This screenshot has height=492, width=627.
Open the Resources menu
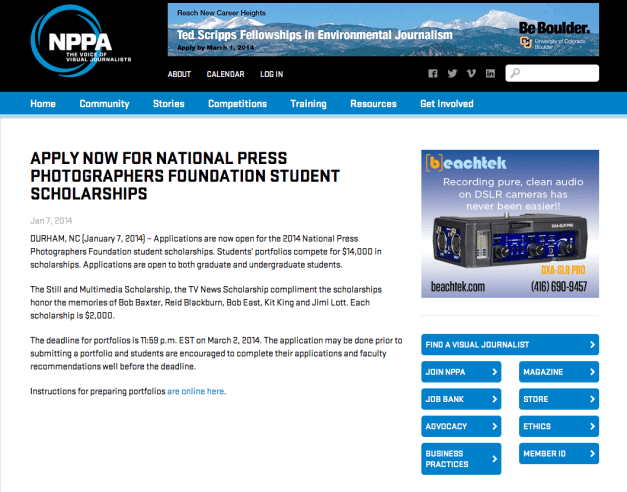(373, 104)
